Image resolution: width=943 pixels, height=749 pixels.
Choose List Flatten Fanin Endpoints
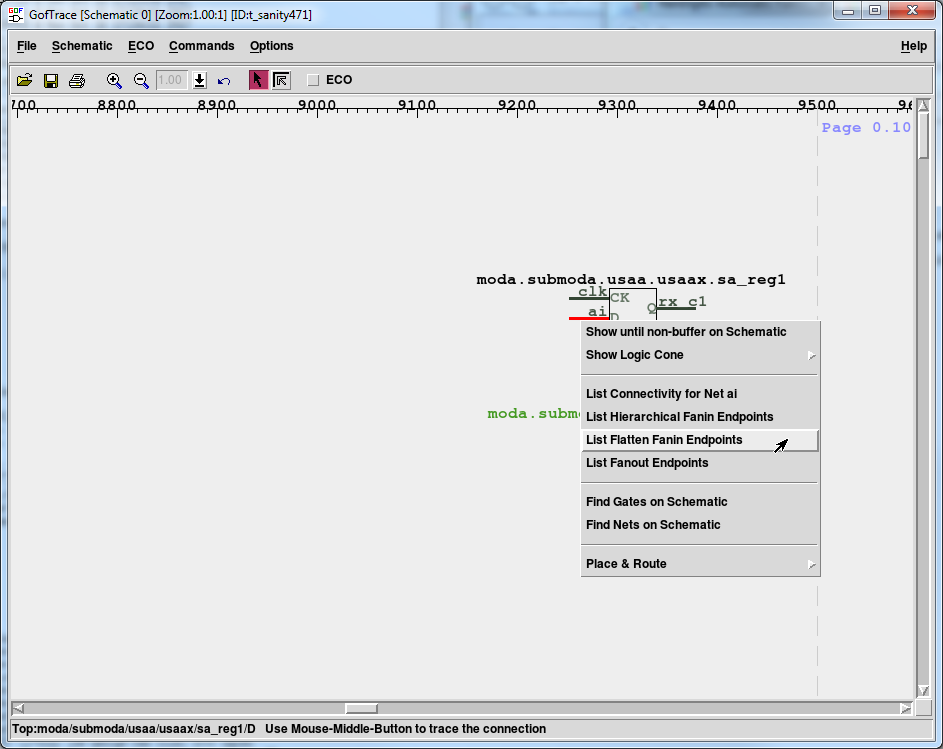pyautogui.click(x=664, y=440)
